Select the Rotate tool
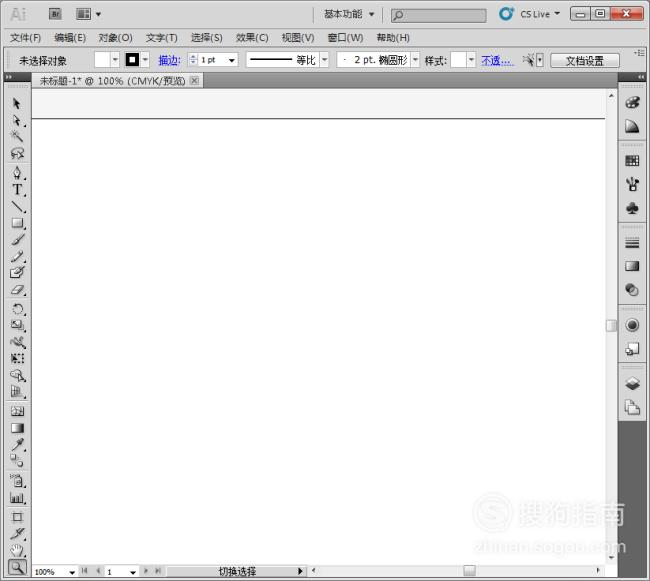 pyautogui.click(x=17, y=309)
